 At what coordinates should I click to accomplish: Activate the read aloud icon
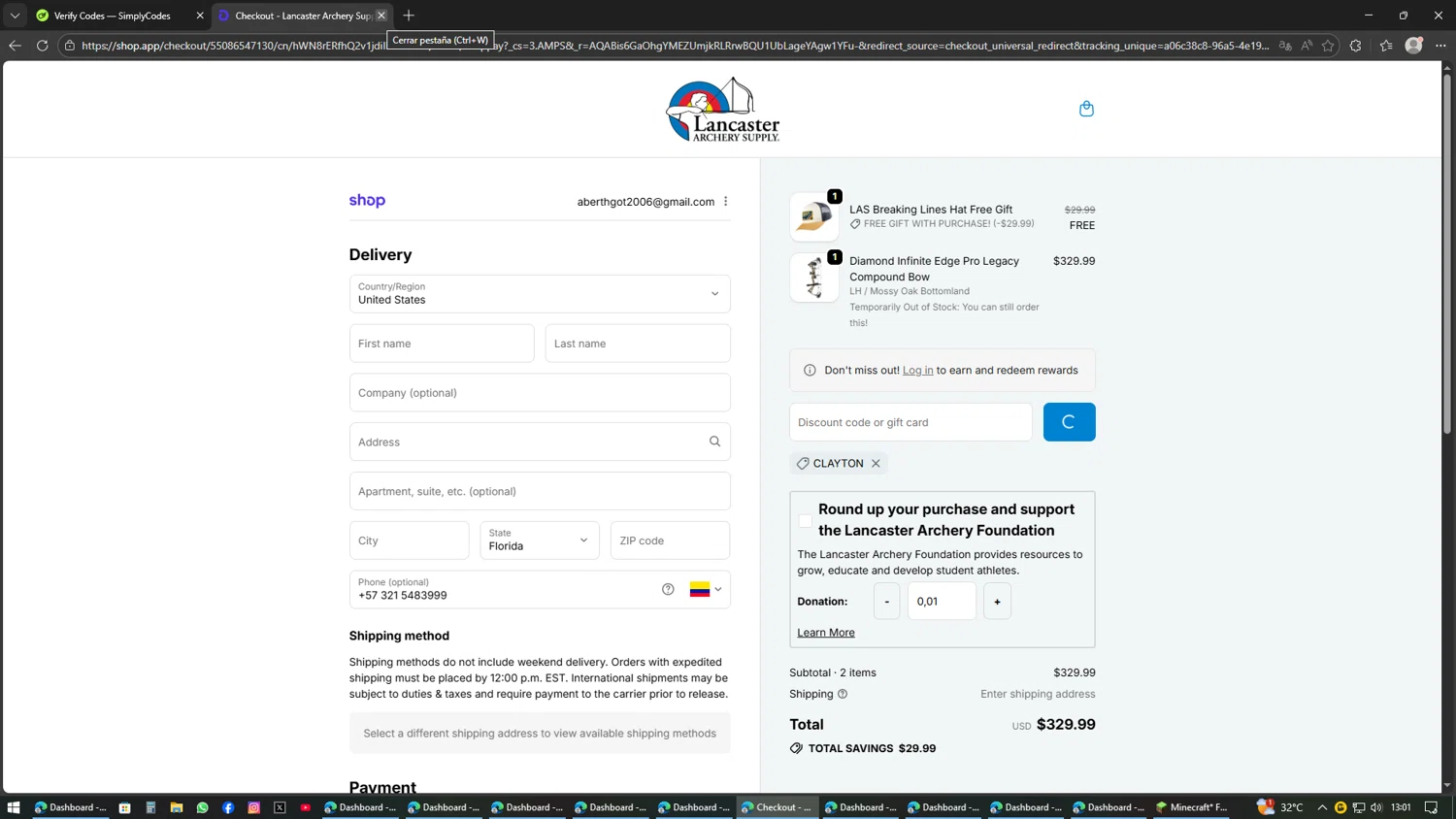pyautogui.click(x=1307, y=46)
